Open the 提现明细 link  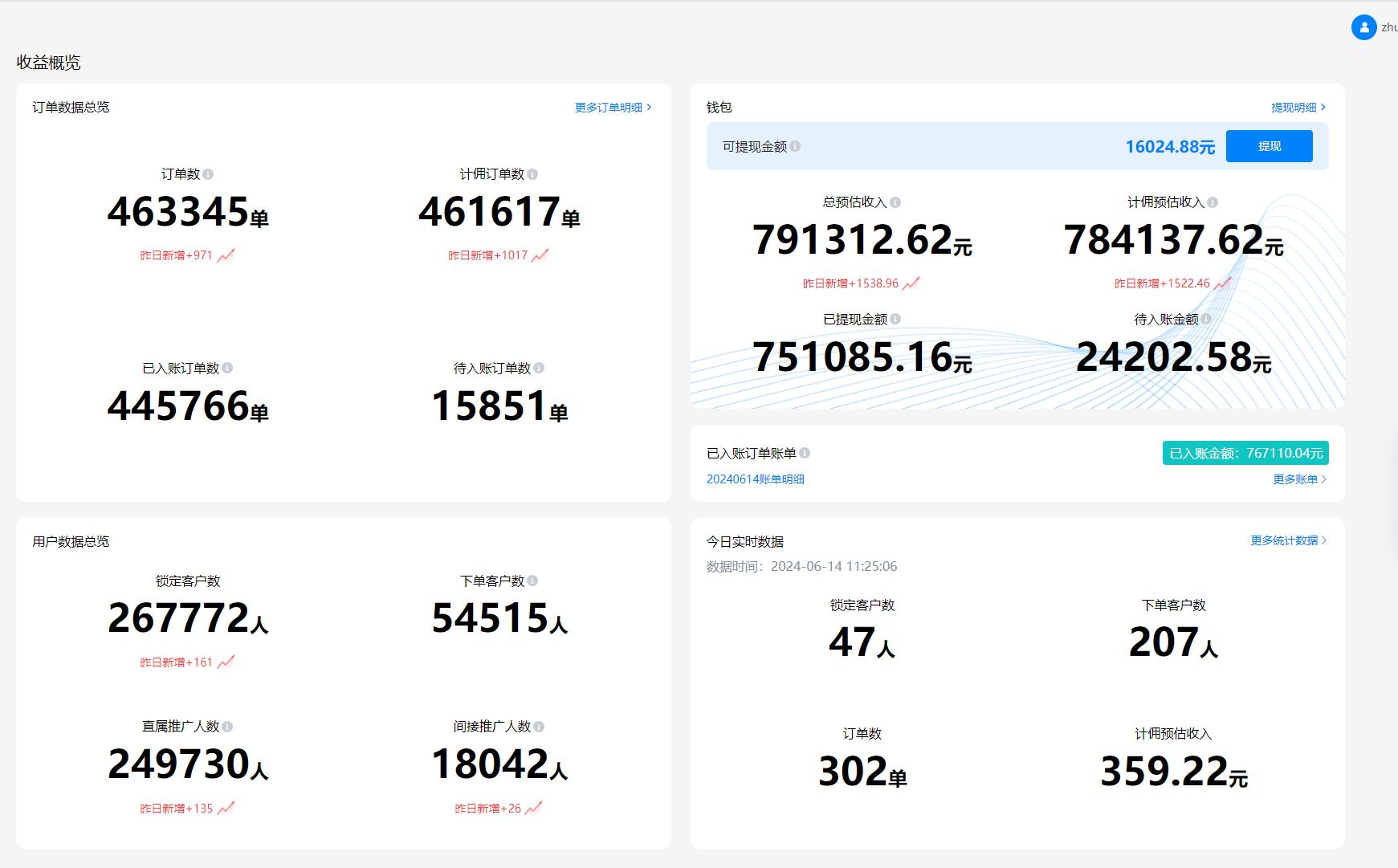pos(1298,108)
